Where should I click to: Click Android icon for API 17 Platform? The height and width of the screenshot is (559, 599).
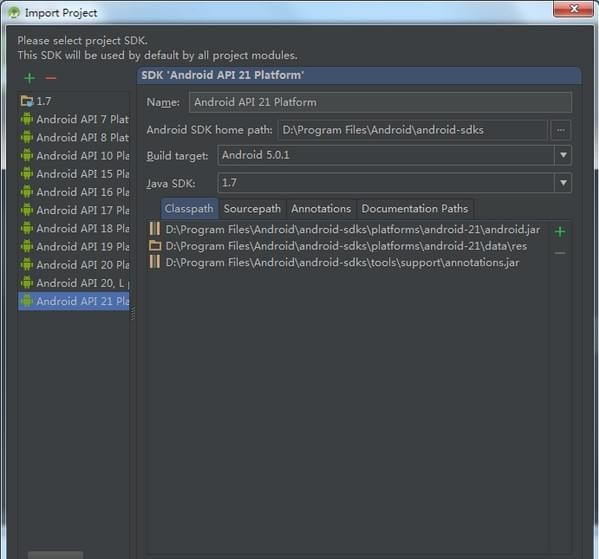[x=27, y=210]
